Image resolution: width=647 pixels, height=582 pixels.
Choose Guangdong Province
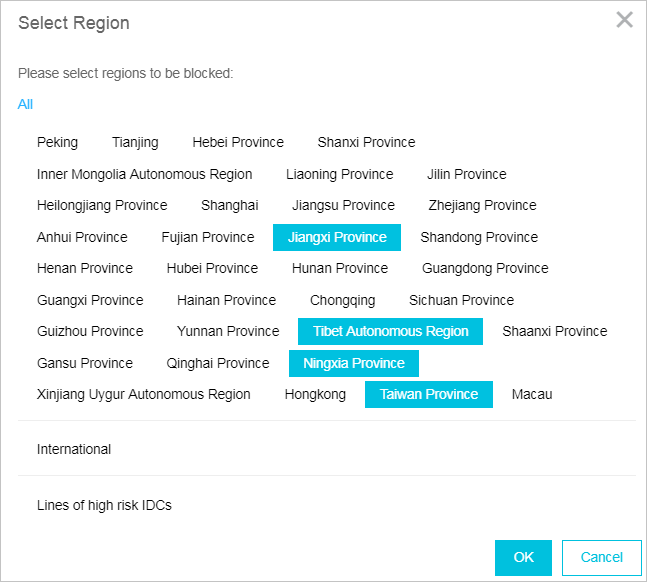click(x=485, y=268)
